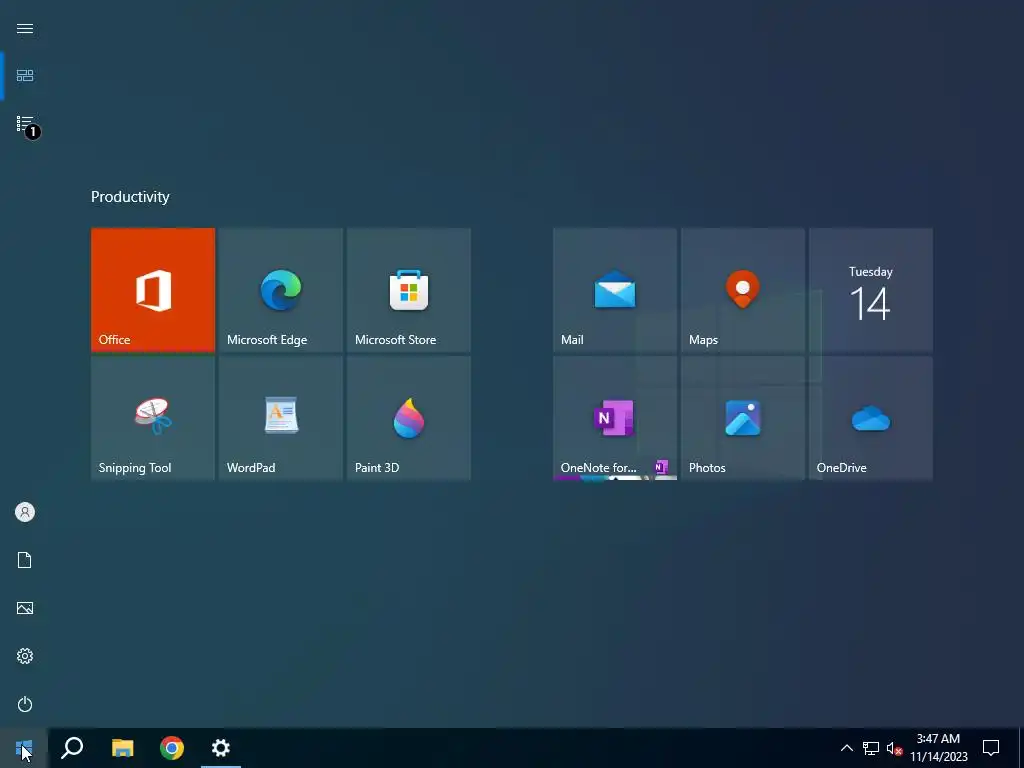Open the Tuesday 14 calendar tile
Viewport: 1024px width, 768px height.
[x=871, y=290]
